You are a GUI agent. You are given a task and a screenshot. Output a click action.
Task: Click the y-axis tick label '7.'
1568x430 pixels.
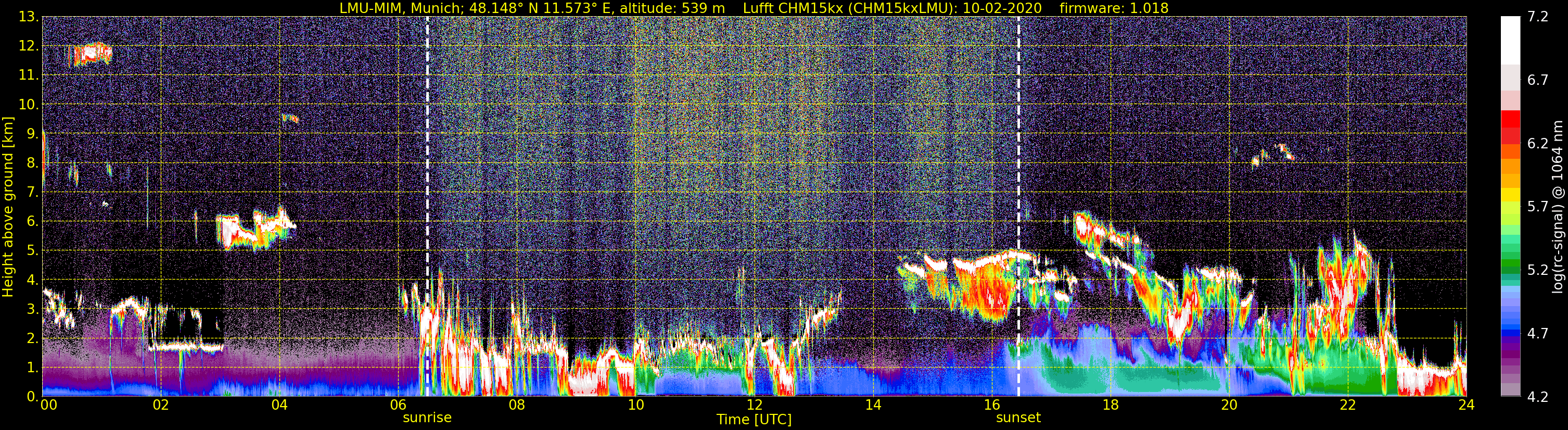point(32,193)
